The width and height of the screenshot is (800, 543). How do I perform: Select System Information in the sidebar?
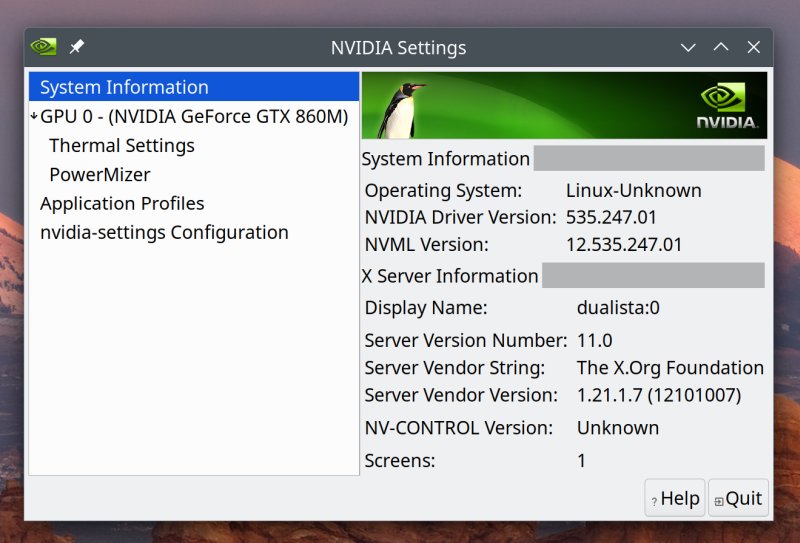[124, 87]
